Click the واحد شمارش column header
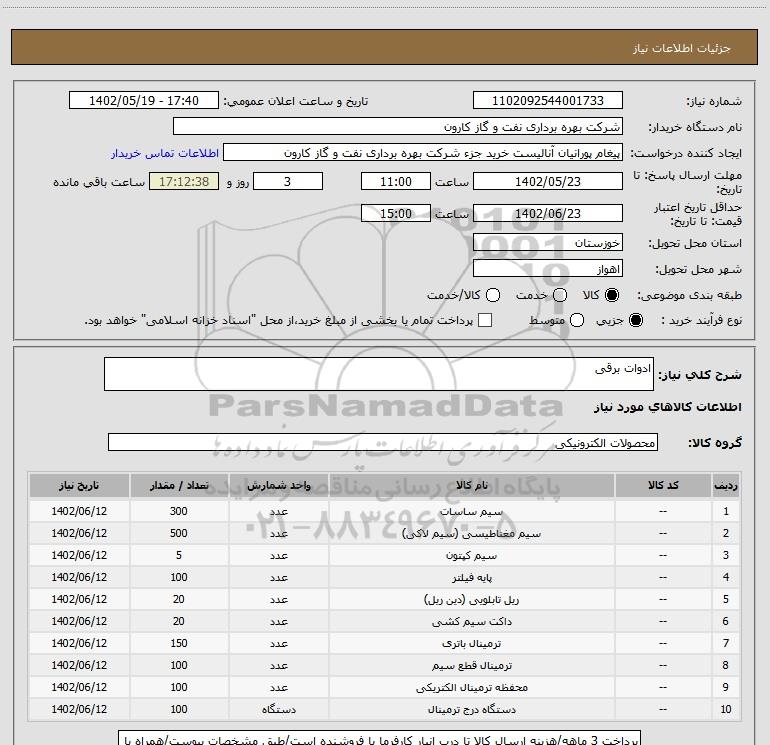 [278, 485]
